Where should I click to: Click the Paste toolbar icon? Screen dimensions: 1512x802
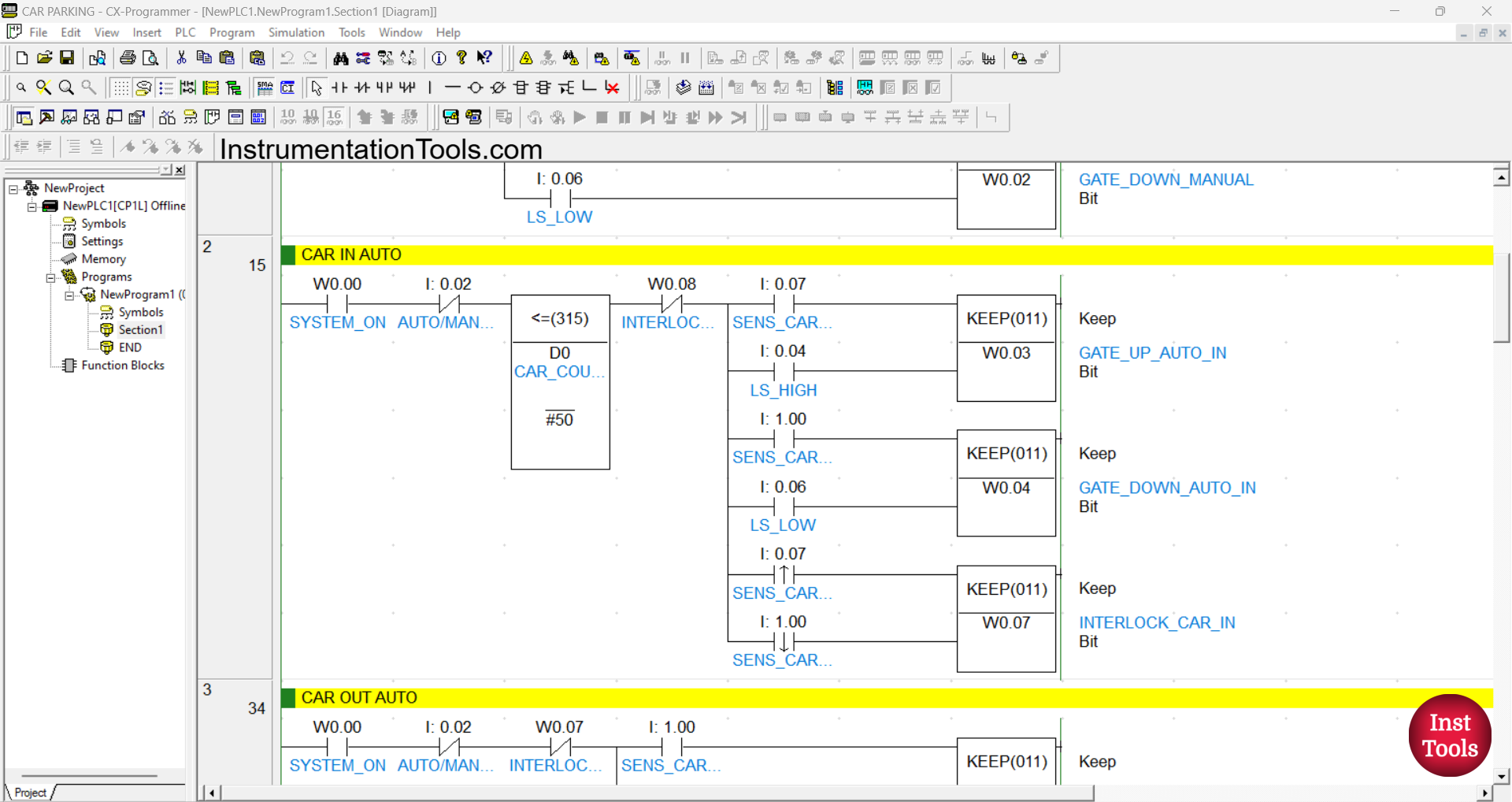coord(226,58)
